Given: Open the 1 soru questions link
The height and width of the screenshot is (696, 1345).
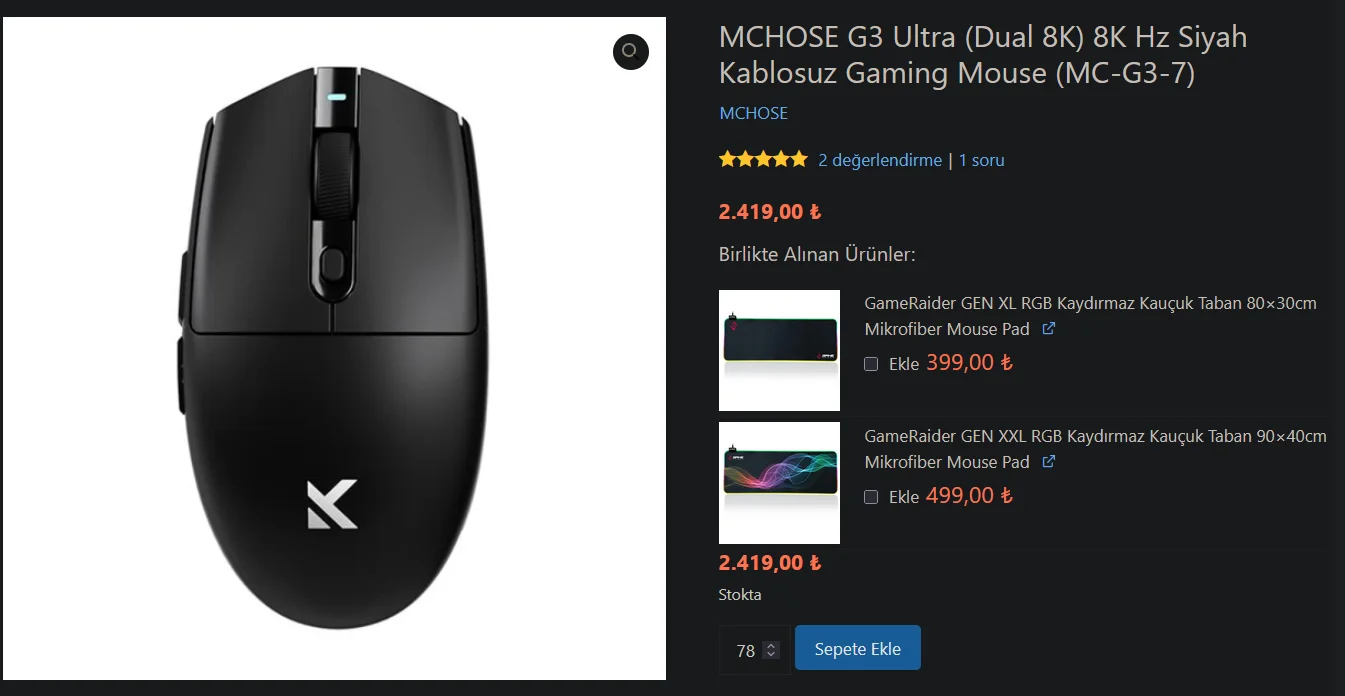Looking at the screenshot, I should pos(982,160).
